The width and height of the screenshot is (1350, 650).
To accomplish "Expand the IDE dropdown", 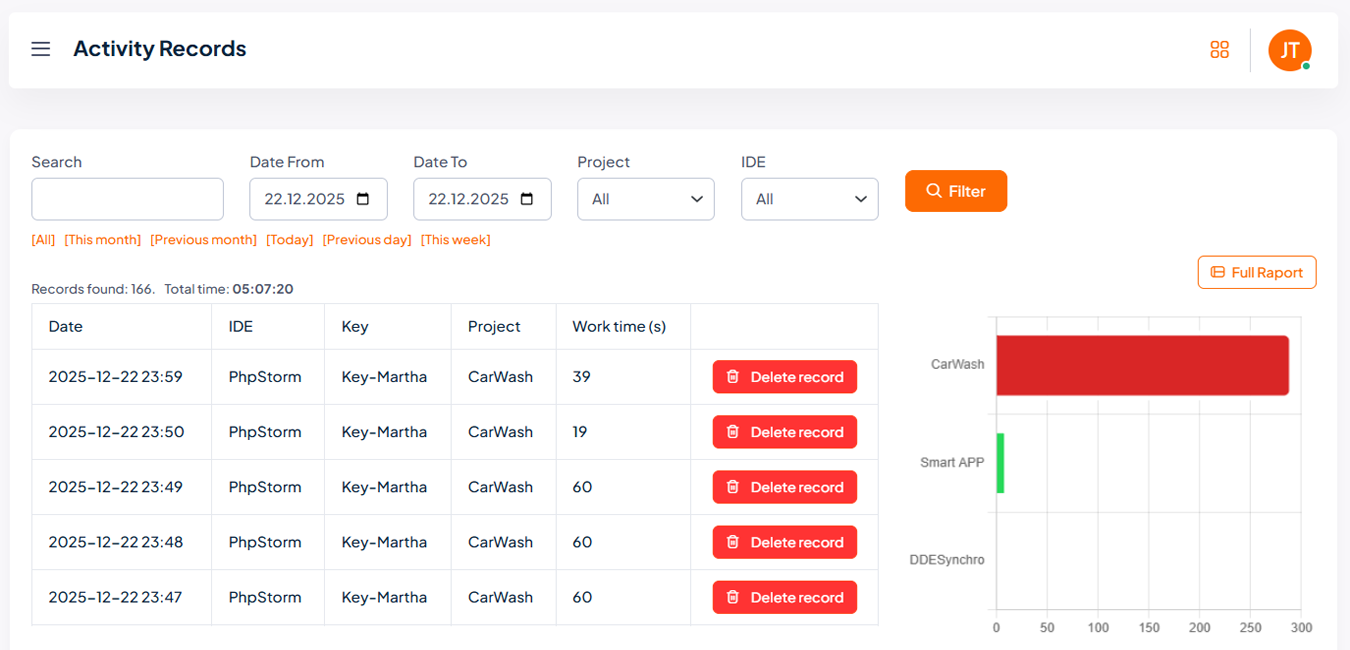I will pyautogui.click(x=809, y=199).
